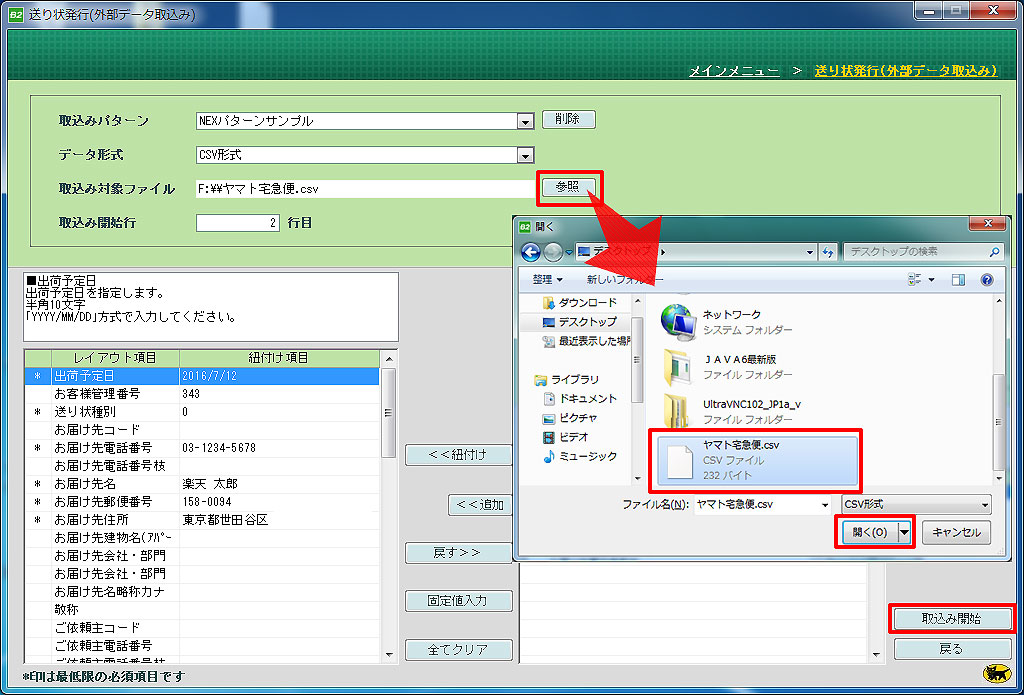Open the view options dropdown arrow in the dialog toolbar

click(x=931, y=280)
